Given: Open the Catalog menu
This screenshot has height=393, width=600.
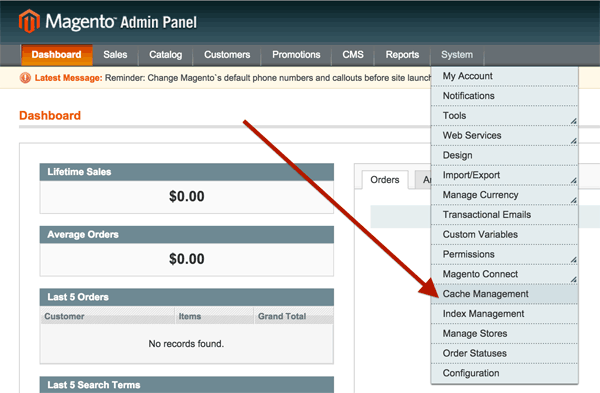Looking at the screenshot, I should point(166,55).
